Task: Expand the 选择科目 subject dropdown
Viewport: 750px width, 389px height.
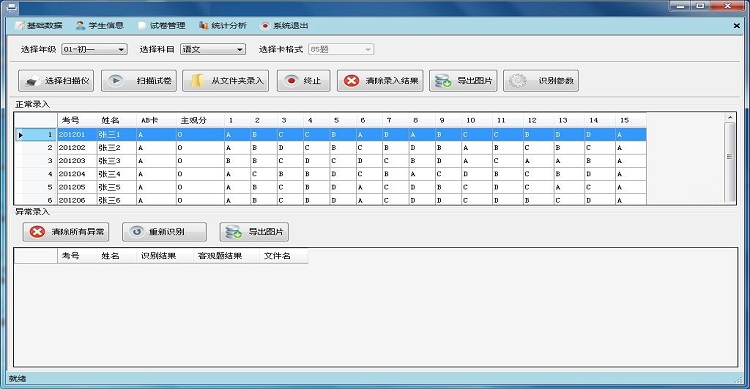Action: pos(213,49)
